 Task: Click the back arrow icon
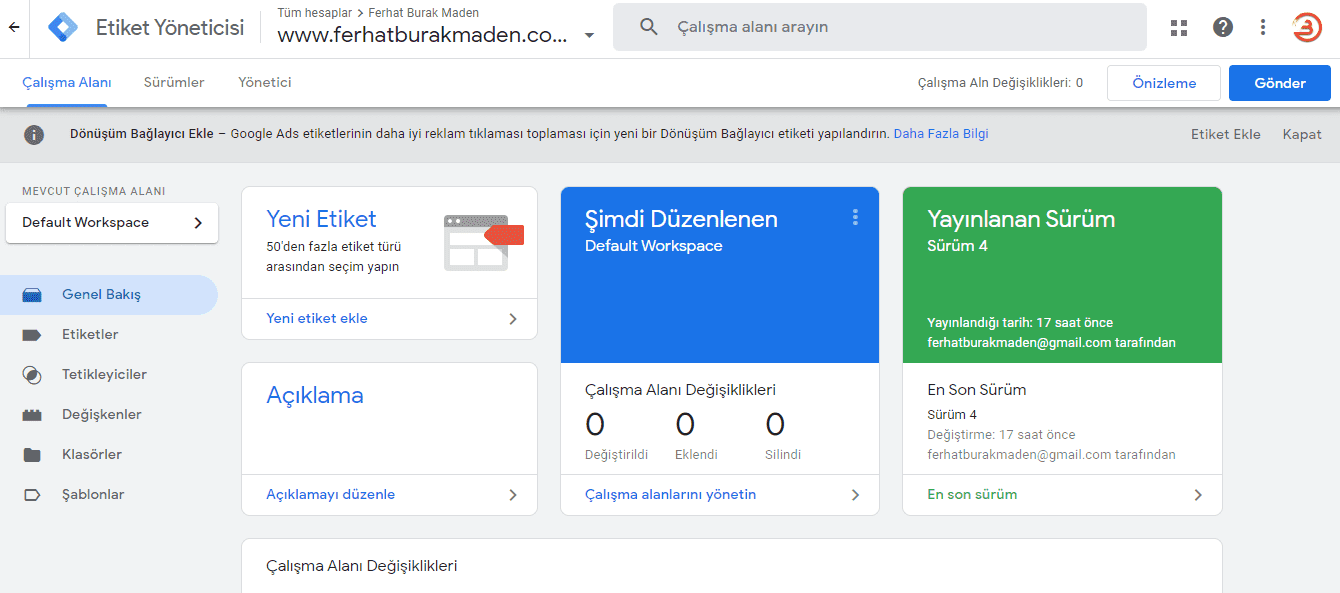[x=16, y=27]
